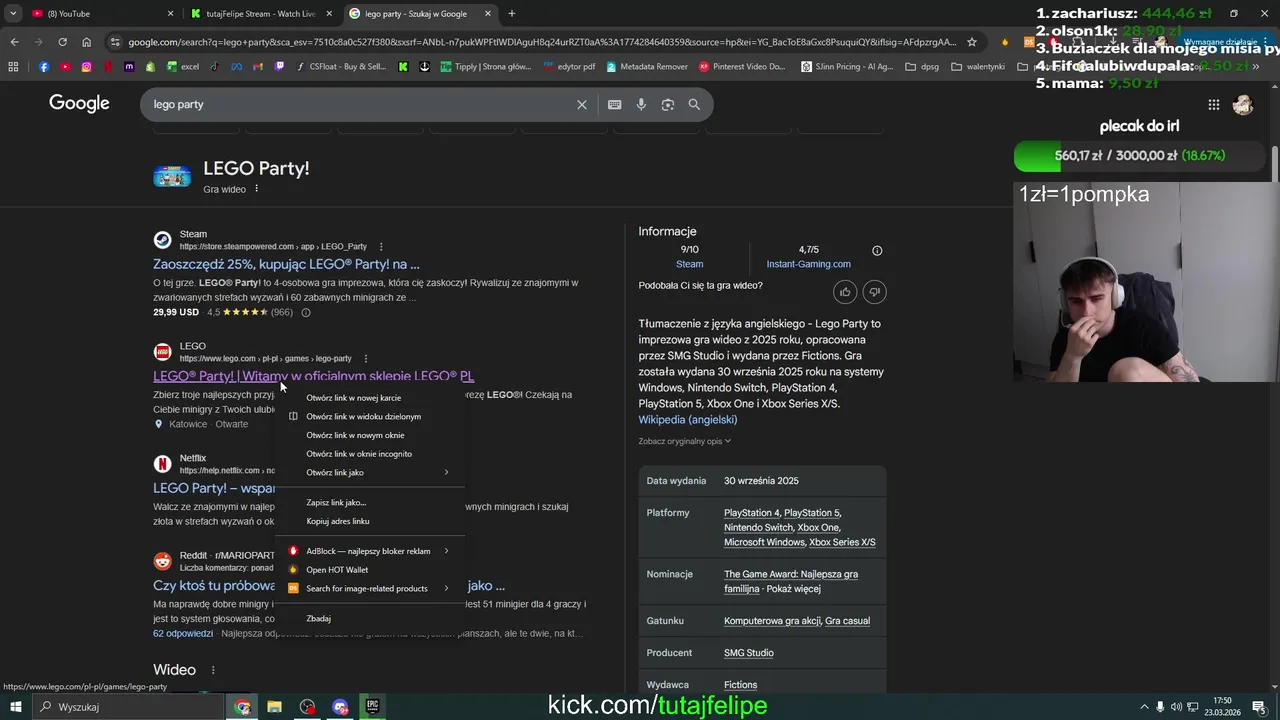Screen dimensions: 1280x720
Task: Open the Chrome apps grid in bookmarks bar
Action: click(x=13, y=67)
